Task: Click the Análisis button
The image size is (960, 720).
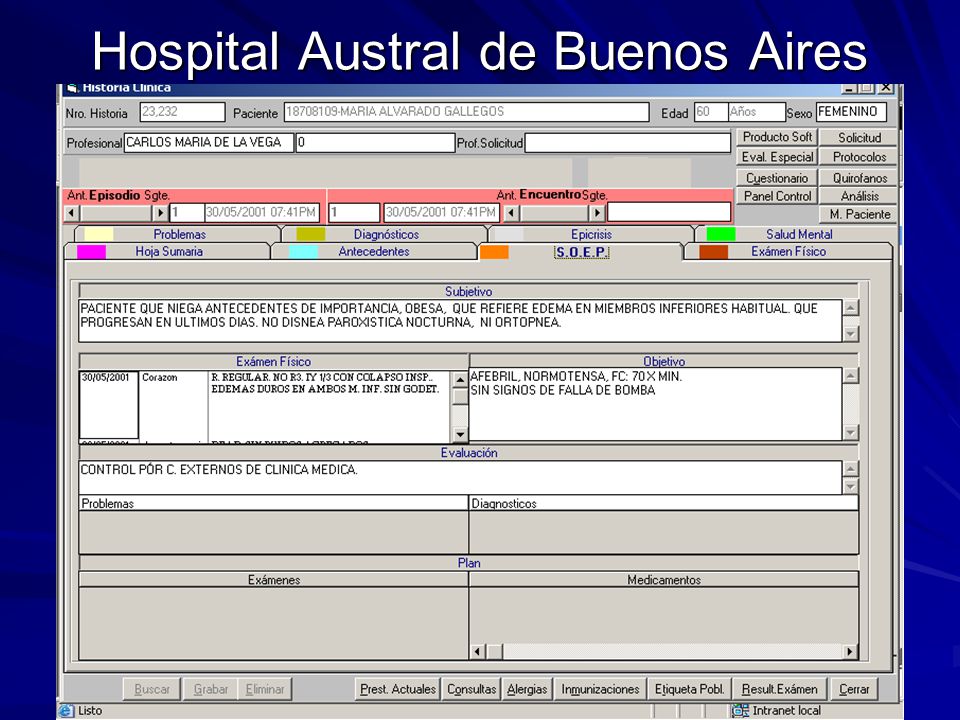Action: [859, 196]
